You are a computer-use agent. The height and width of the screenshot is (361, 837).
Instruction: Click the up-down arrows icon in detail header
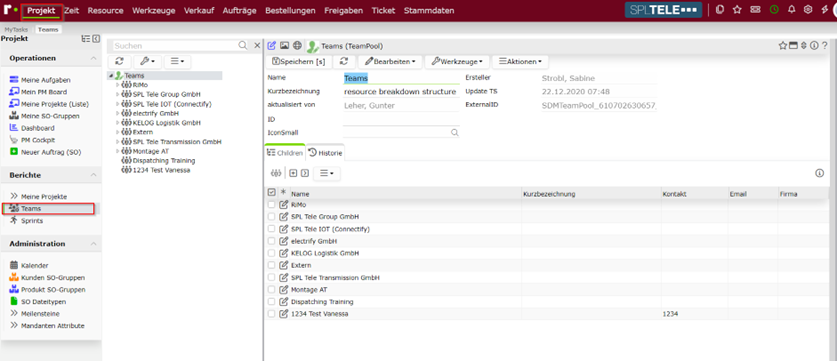point(804,45)
